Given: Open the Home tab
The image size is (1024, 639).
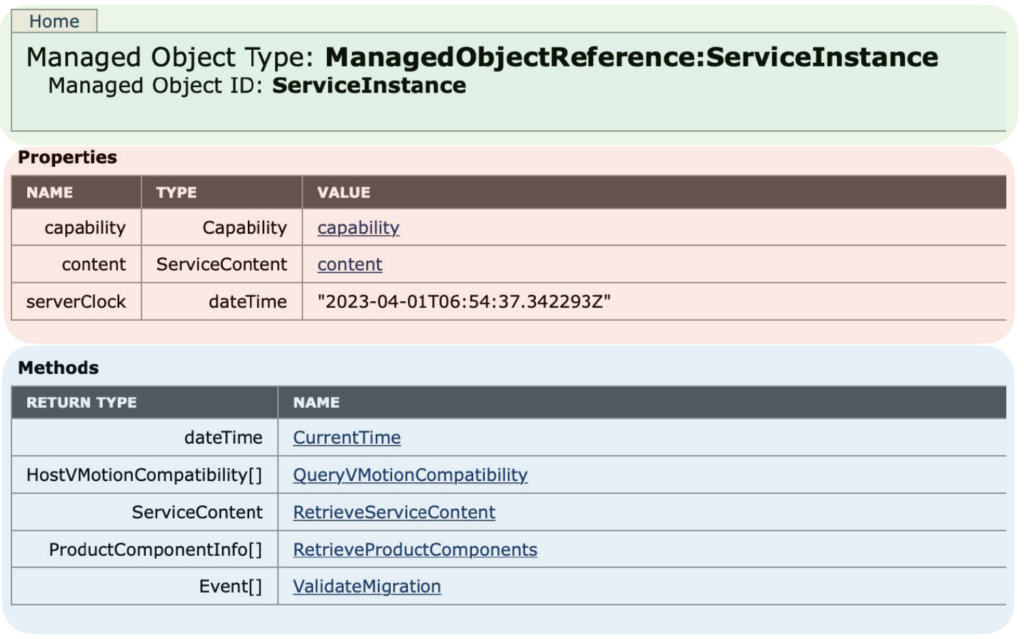Looking at the screenshot, I should click(54, 21).
